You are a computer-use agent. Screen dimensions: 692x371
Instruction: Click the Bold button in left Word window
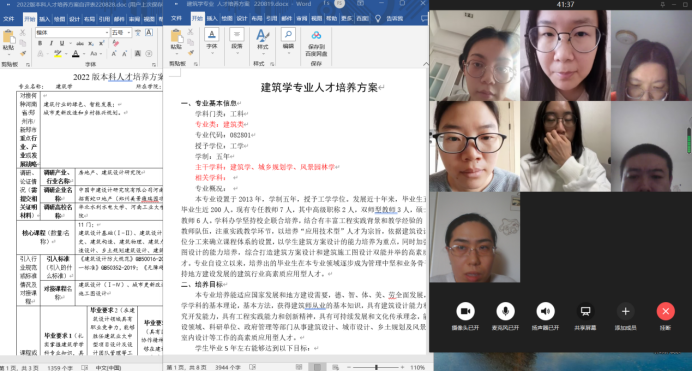click(40, 43)
